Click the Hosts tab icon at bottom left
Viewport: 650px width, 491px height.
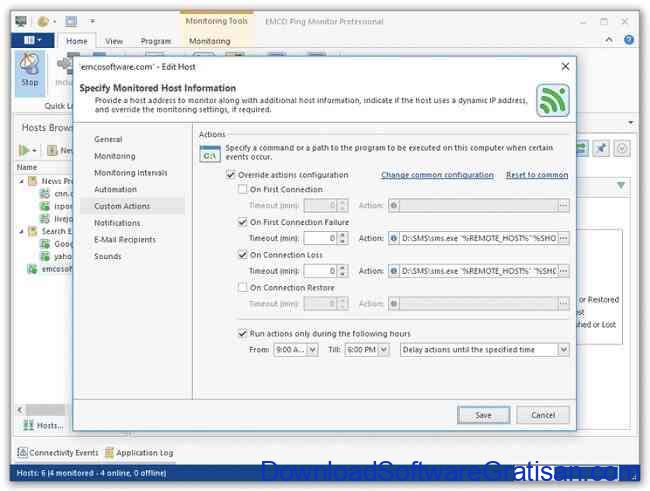28,425
